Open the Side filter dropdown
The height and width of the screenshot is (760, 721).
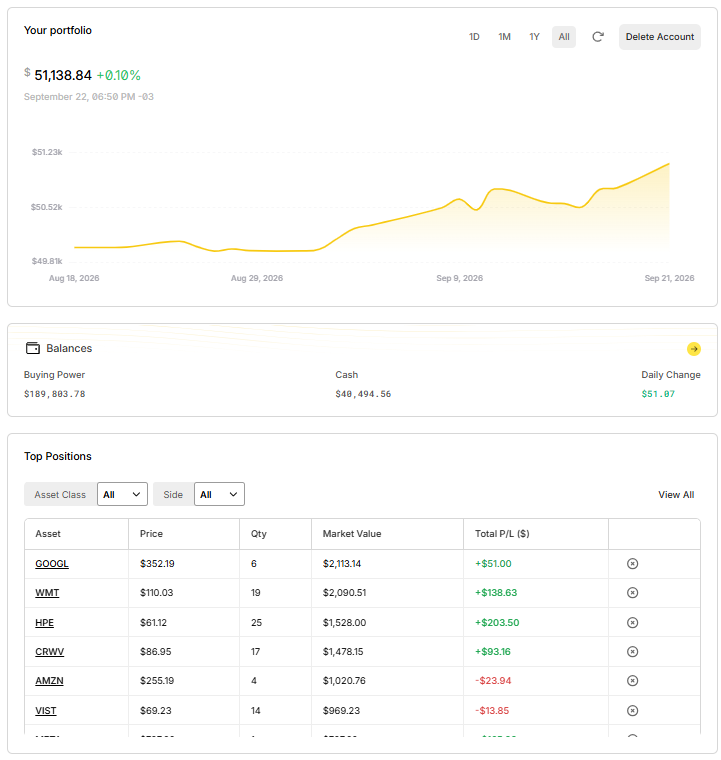219,494
